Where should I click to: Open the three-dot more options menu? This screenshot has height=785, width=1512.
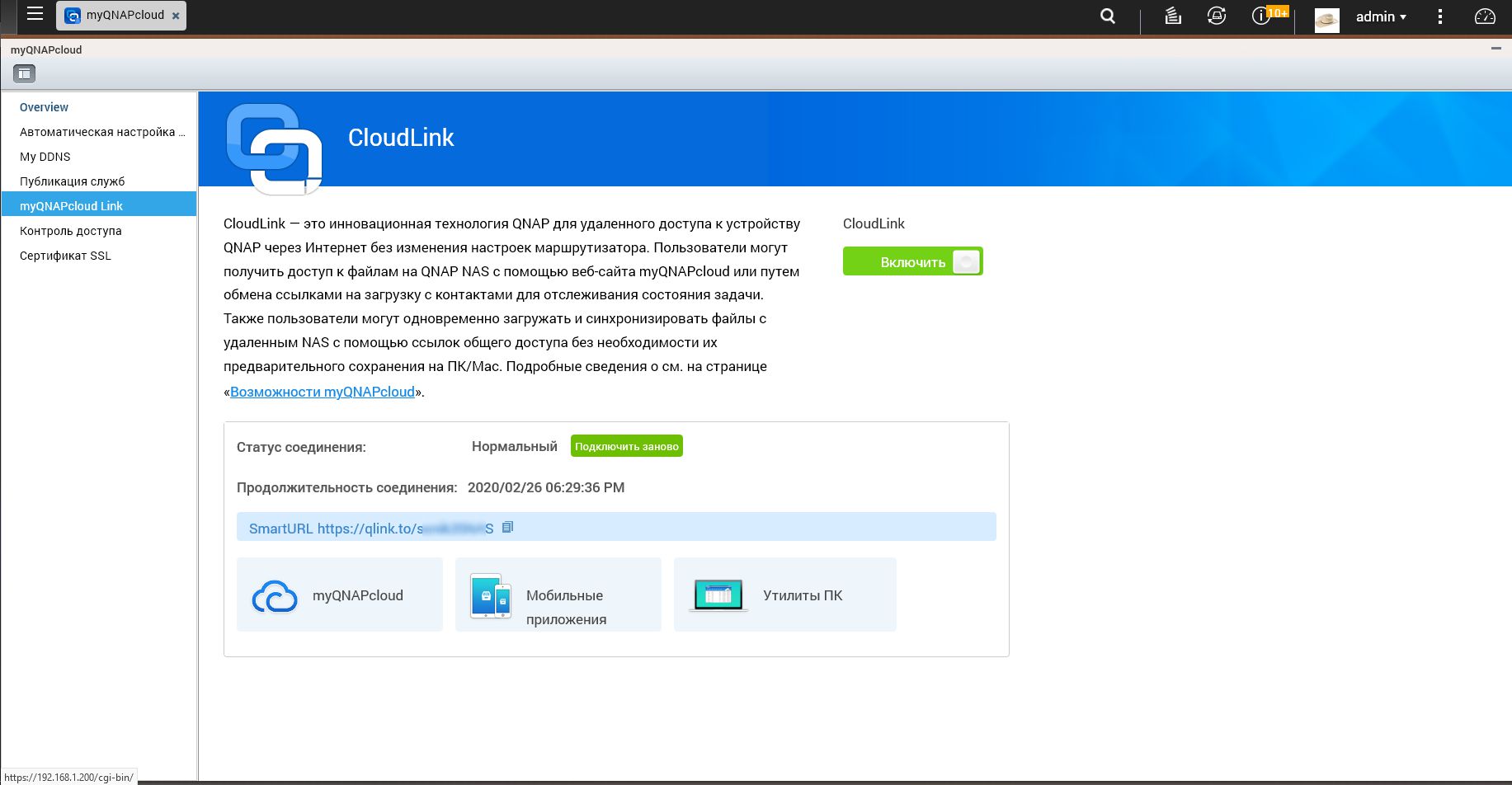tap(1440, 16)
